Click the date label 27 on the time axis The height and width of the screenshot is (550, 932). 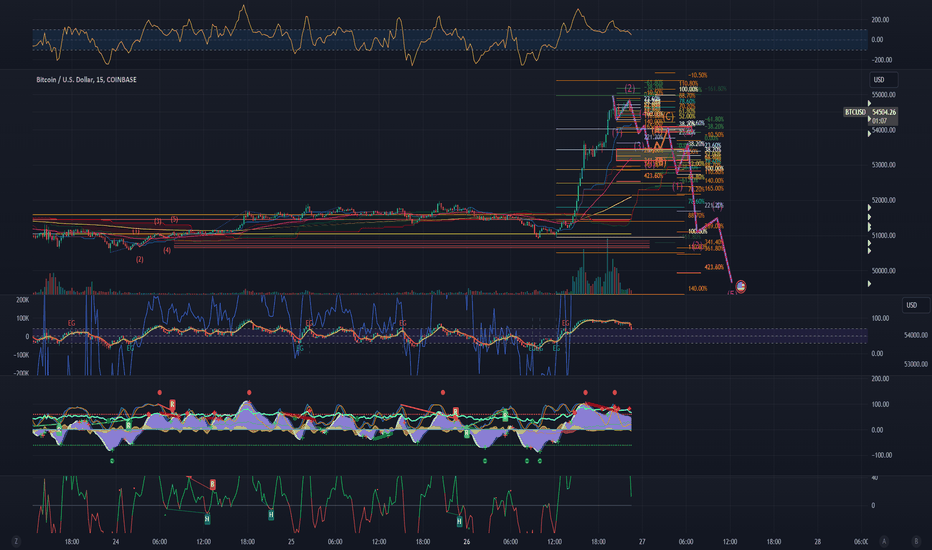coord(642,542)
